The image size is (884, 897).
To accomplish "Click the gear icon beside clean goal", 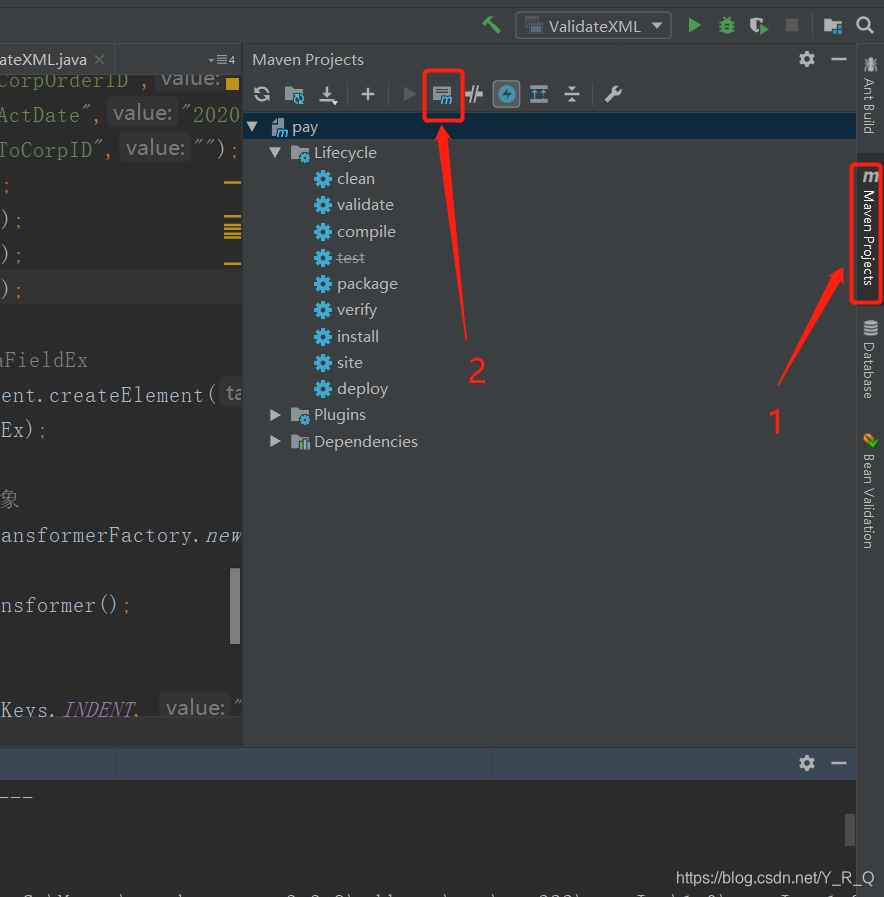I will point(323,179).
